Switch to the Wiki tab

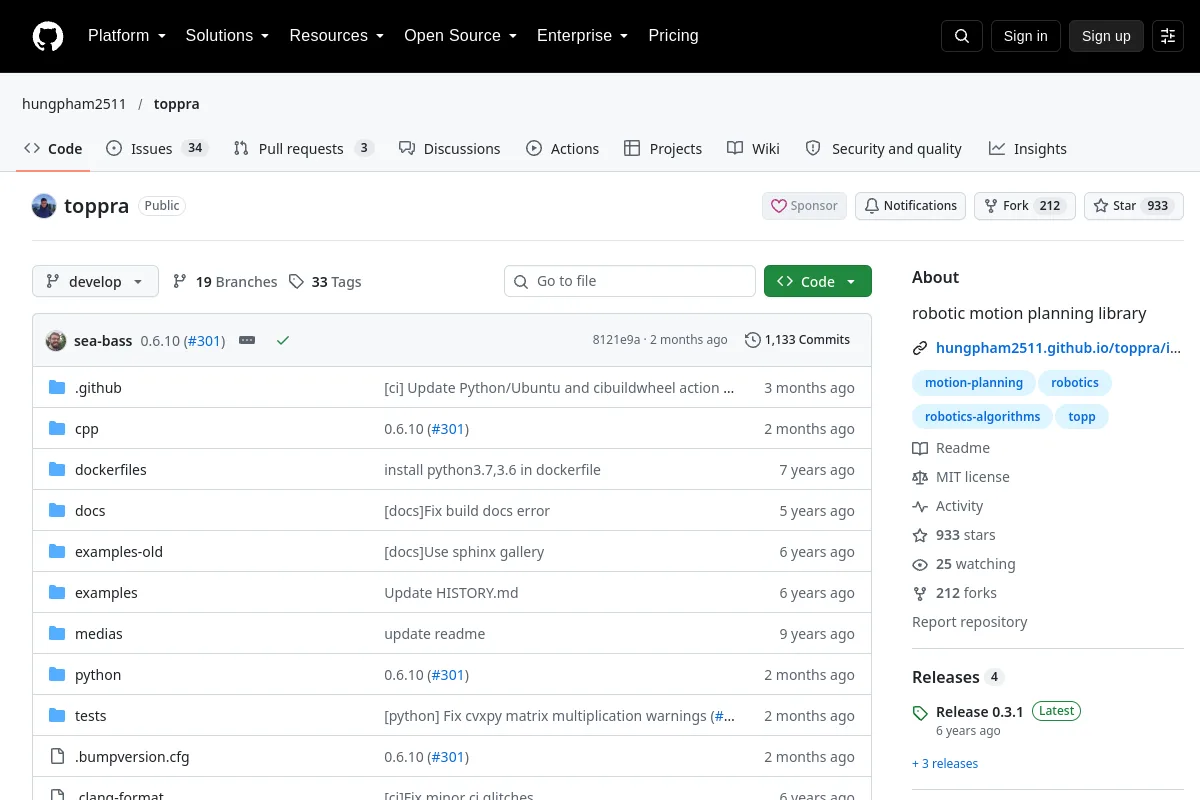(x=753, y=149)
